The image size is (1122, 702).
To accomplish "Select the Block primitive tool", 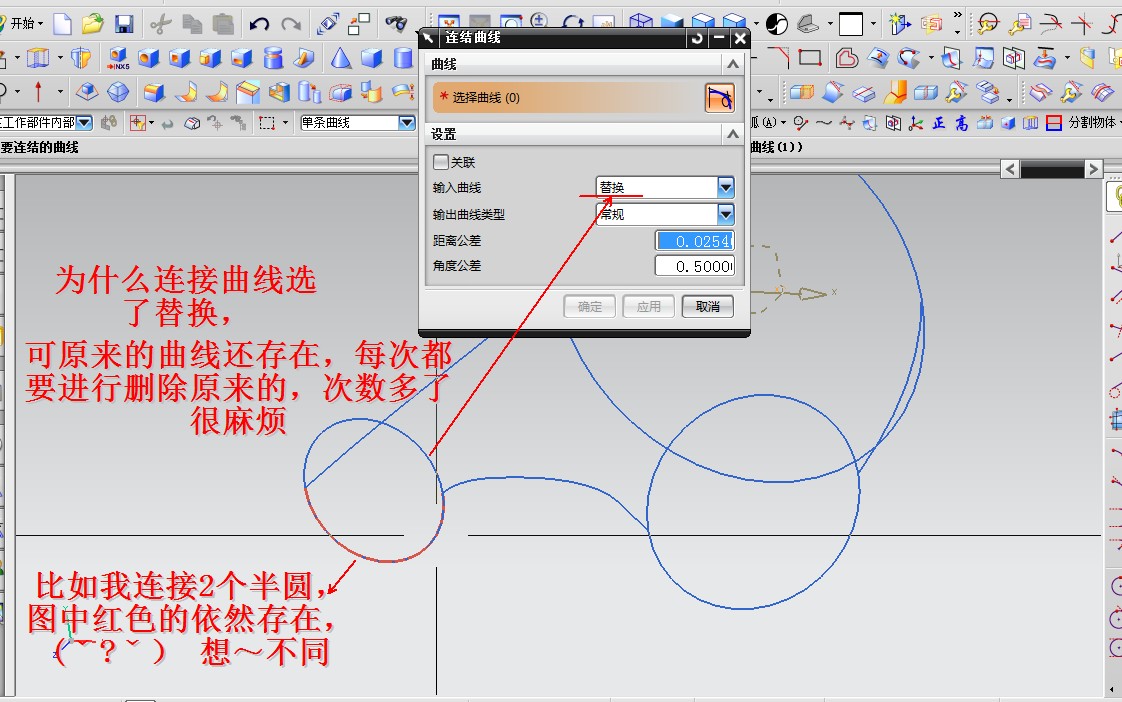I will 371,58.
